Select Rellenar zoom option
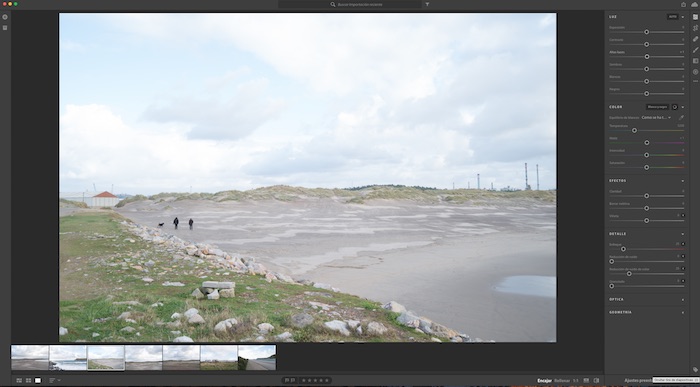 click(562, 381)
